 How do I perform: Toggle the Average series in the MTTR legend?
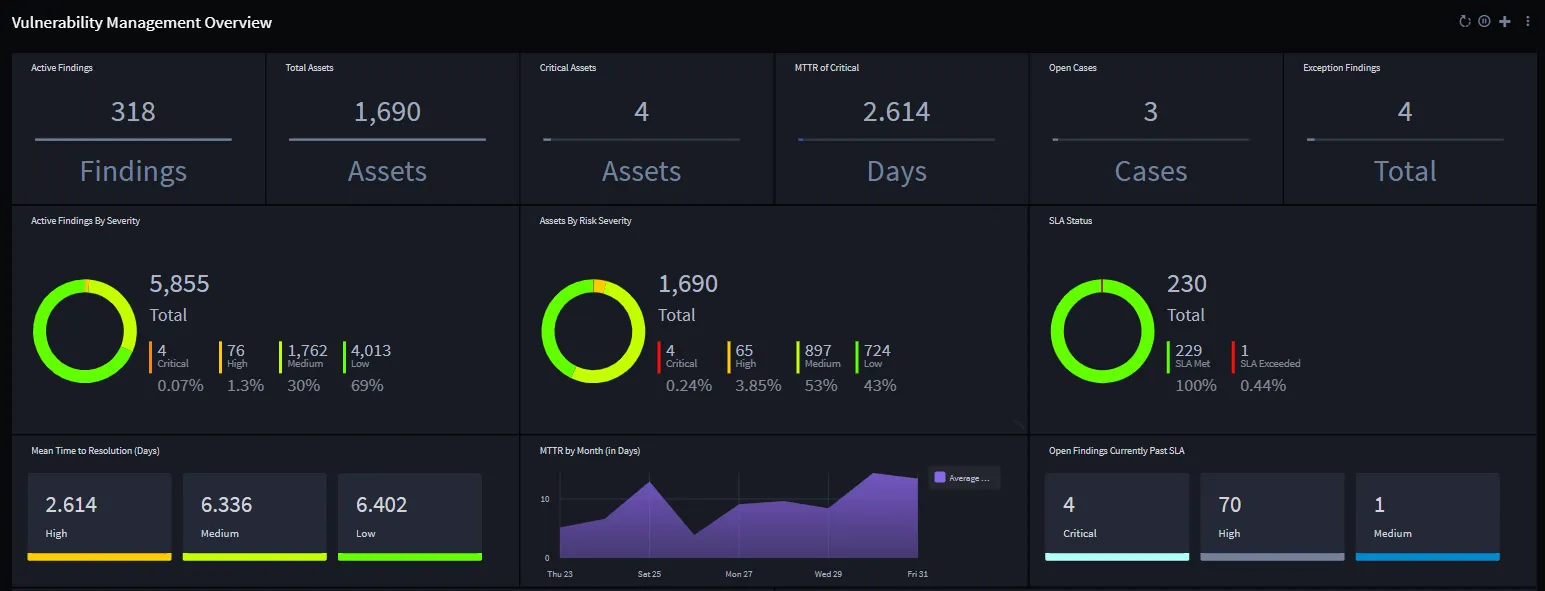pos(963,478)
